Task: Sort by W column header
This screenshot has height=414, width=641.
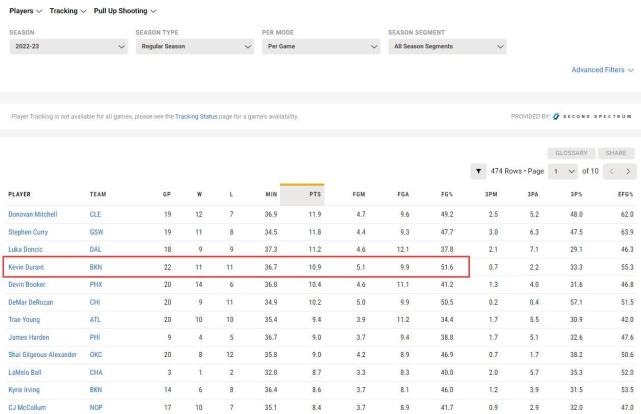Action: coord(199,195)
